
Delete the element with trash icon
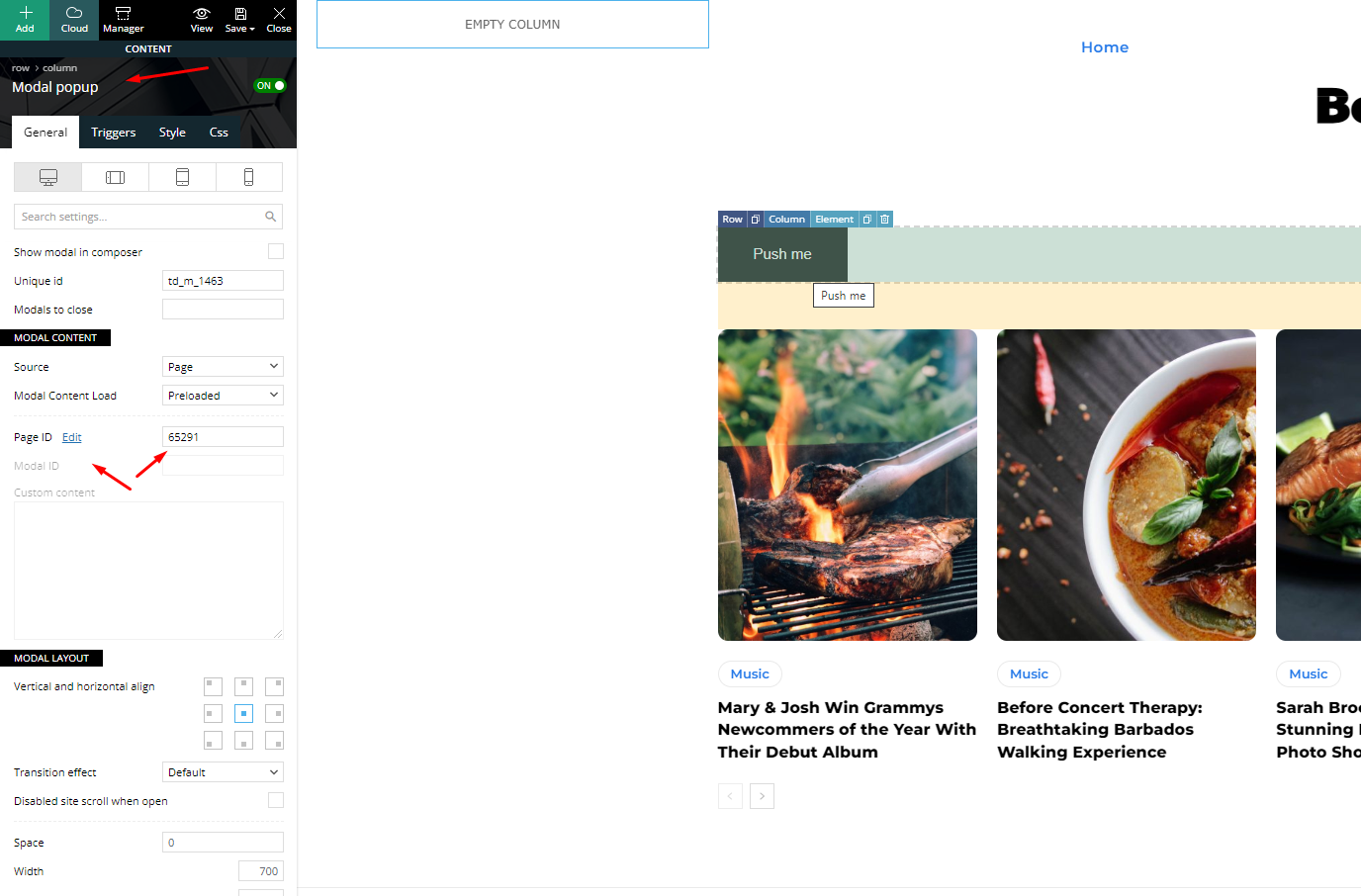pos(885,220)
